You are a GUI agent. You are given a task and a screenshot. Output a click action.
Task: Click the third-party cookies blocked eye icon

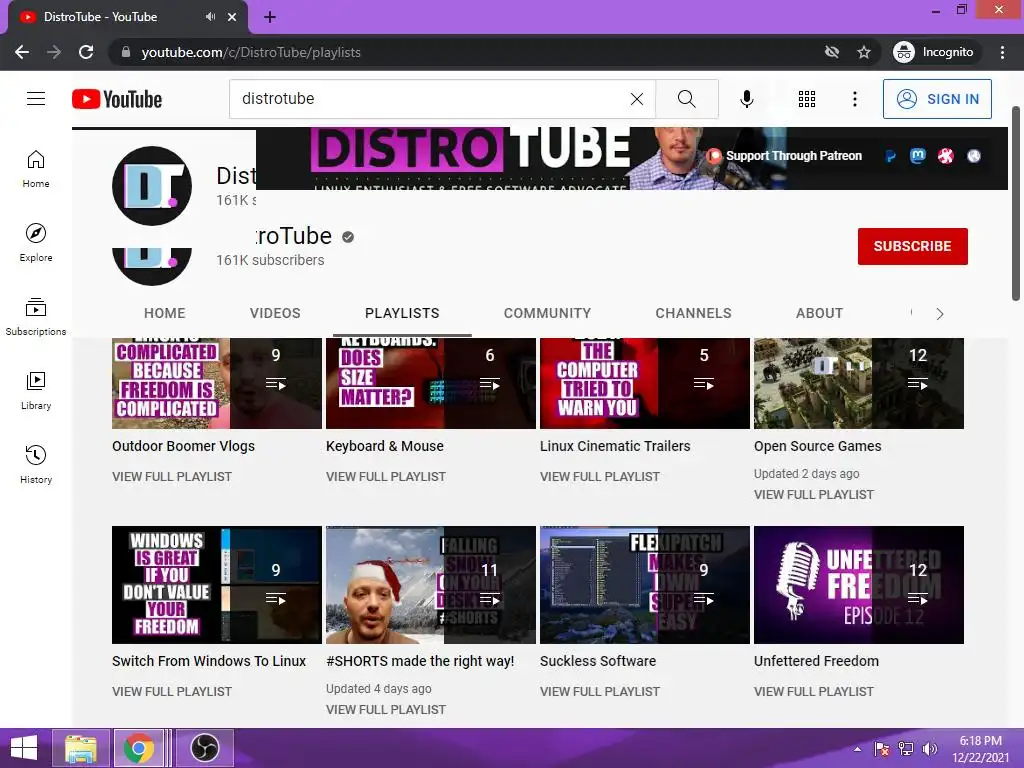pyautogui.click(x=831, y=52)
